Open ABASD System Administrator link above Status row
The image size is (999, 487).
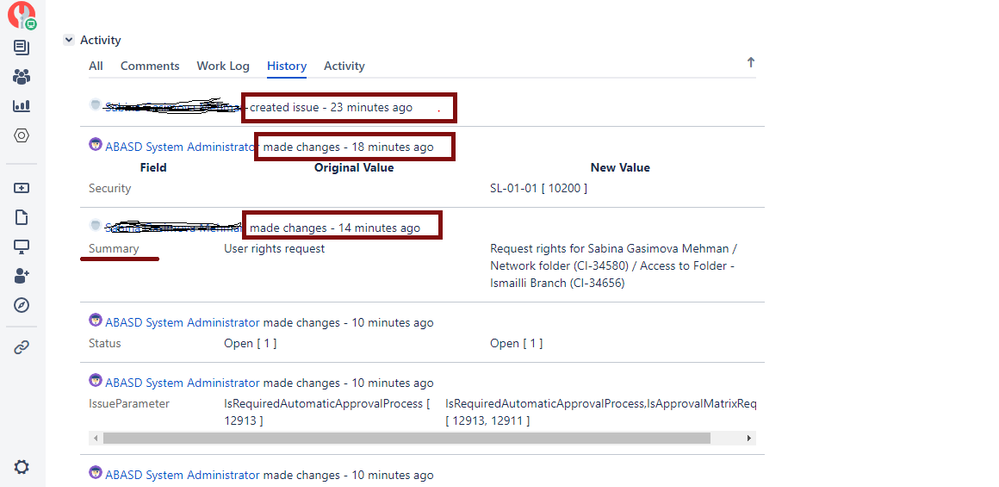(x=182, y=323)
